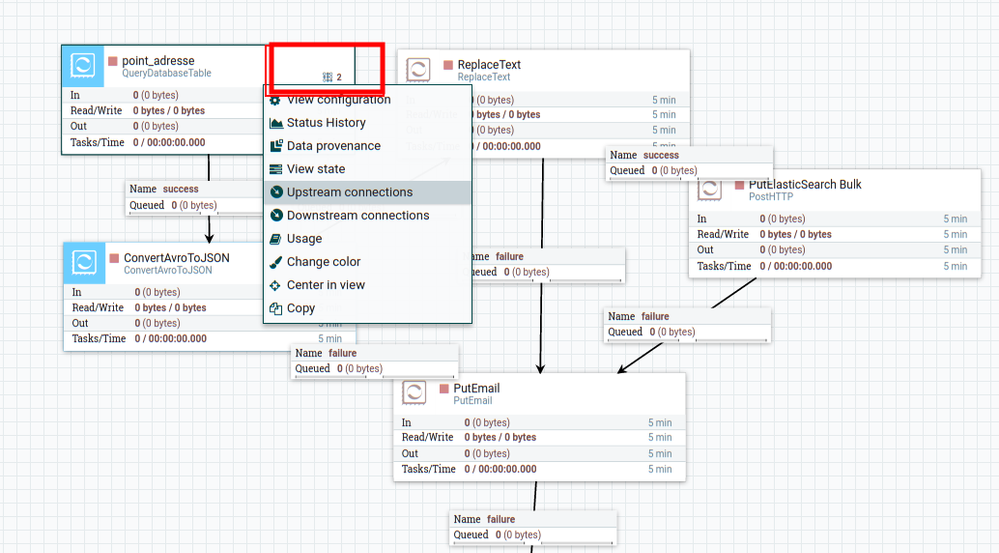999x553 pixels.
Task: Click the ReplaceText processor icon
Action: [x=418, y=69]
